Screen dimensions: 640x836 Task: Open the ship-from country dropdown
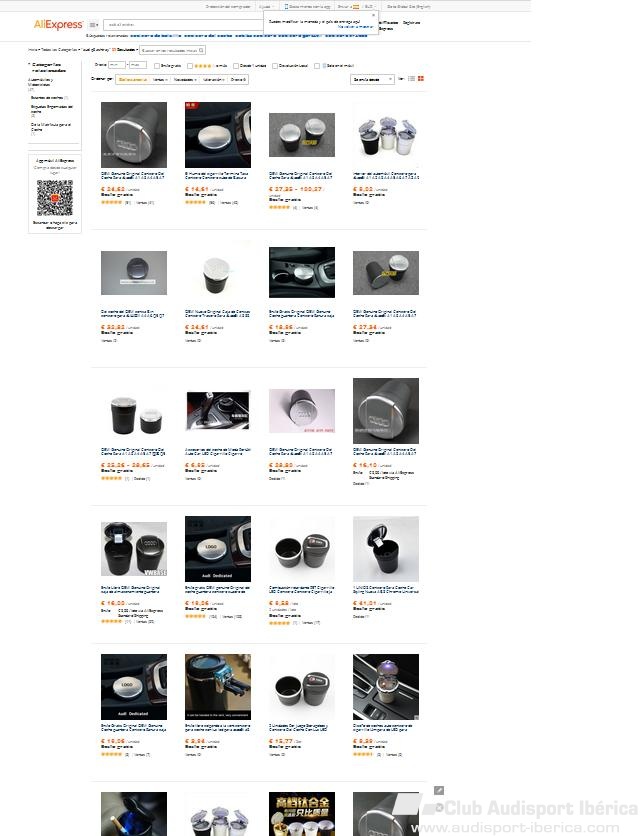point(372,79)
